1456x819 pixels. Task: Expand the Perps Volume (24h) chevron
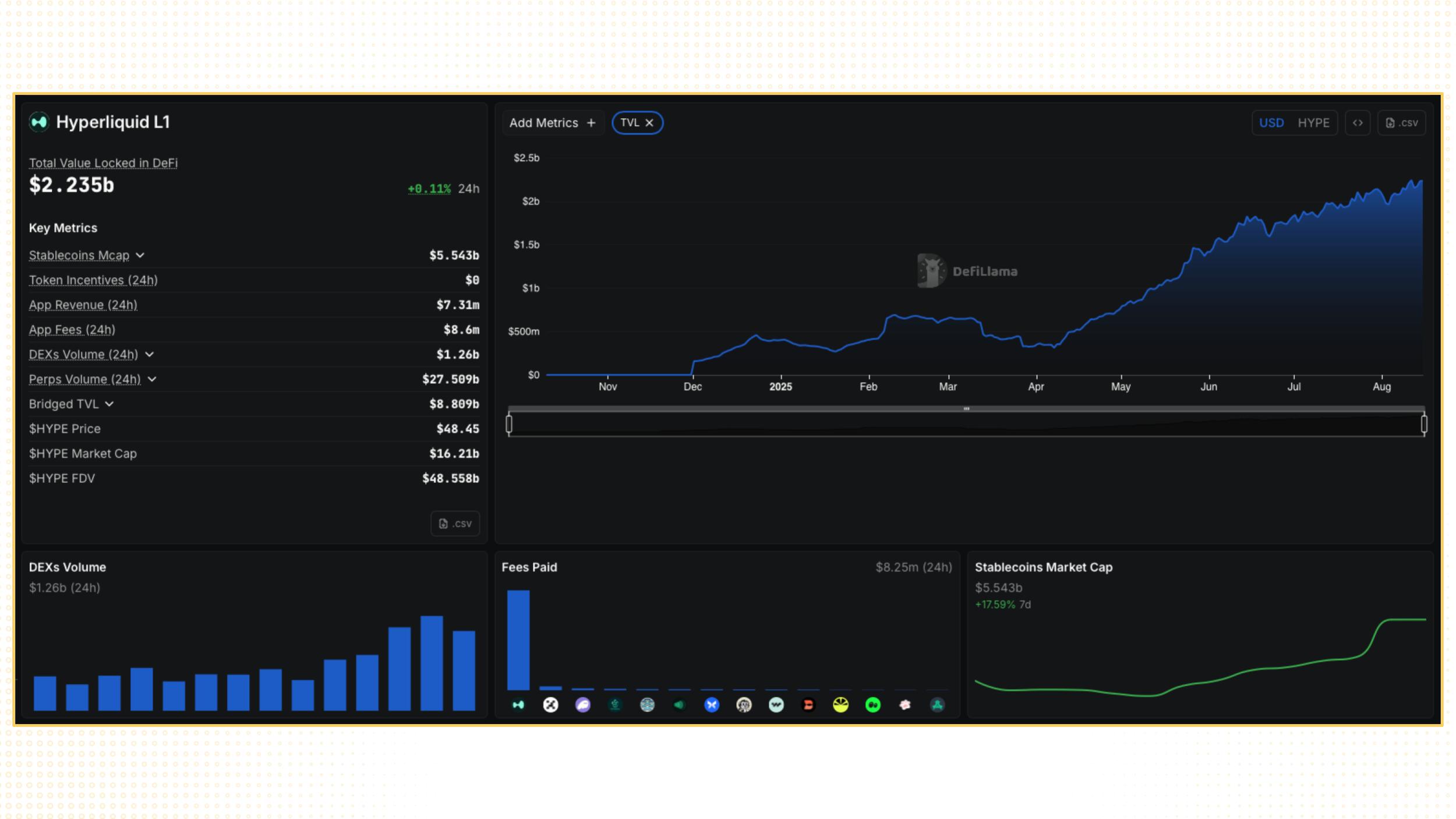pyautogui.click(x=152, y=379)
